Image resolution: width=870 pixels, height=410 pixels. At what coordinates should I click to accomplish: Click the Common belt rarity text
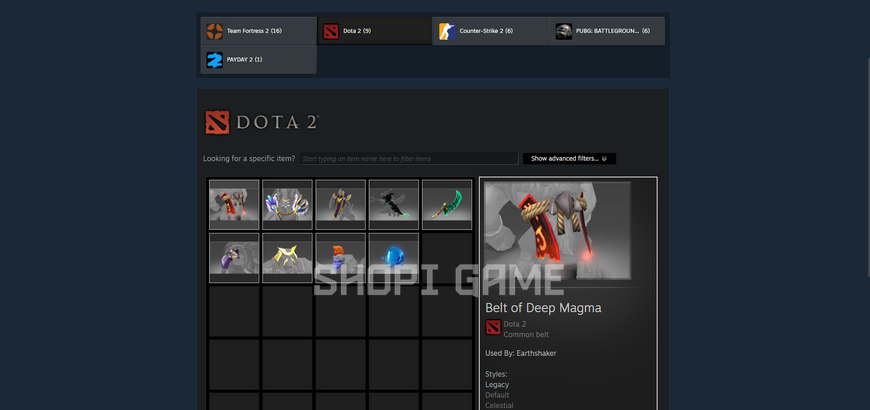pyautogui.click(x=526, y=335)
